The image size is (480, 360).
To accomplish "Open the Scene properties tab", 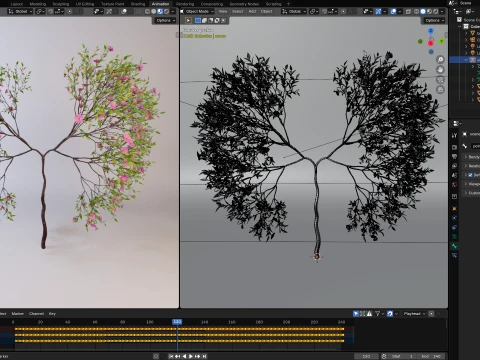I will [x=454, y=175].
